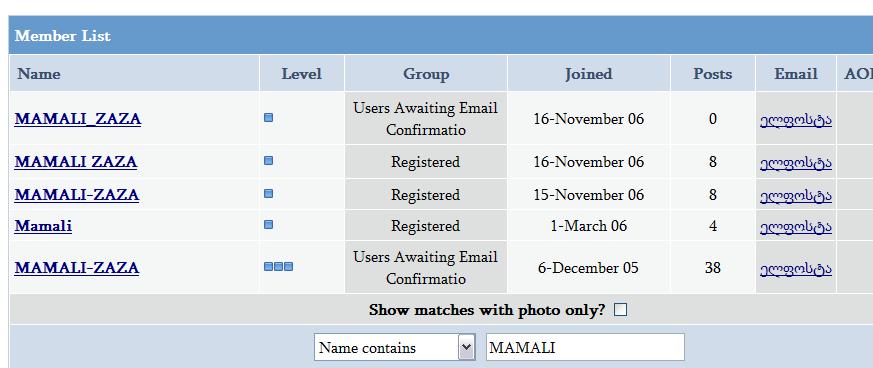The width and height of the screenshot is (873, 368).
Task: Open MAMALI-ZAZA profile joined 15-November 06
Action: [77, 195]
